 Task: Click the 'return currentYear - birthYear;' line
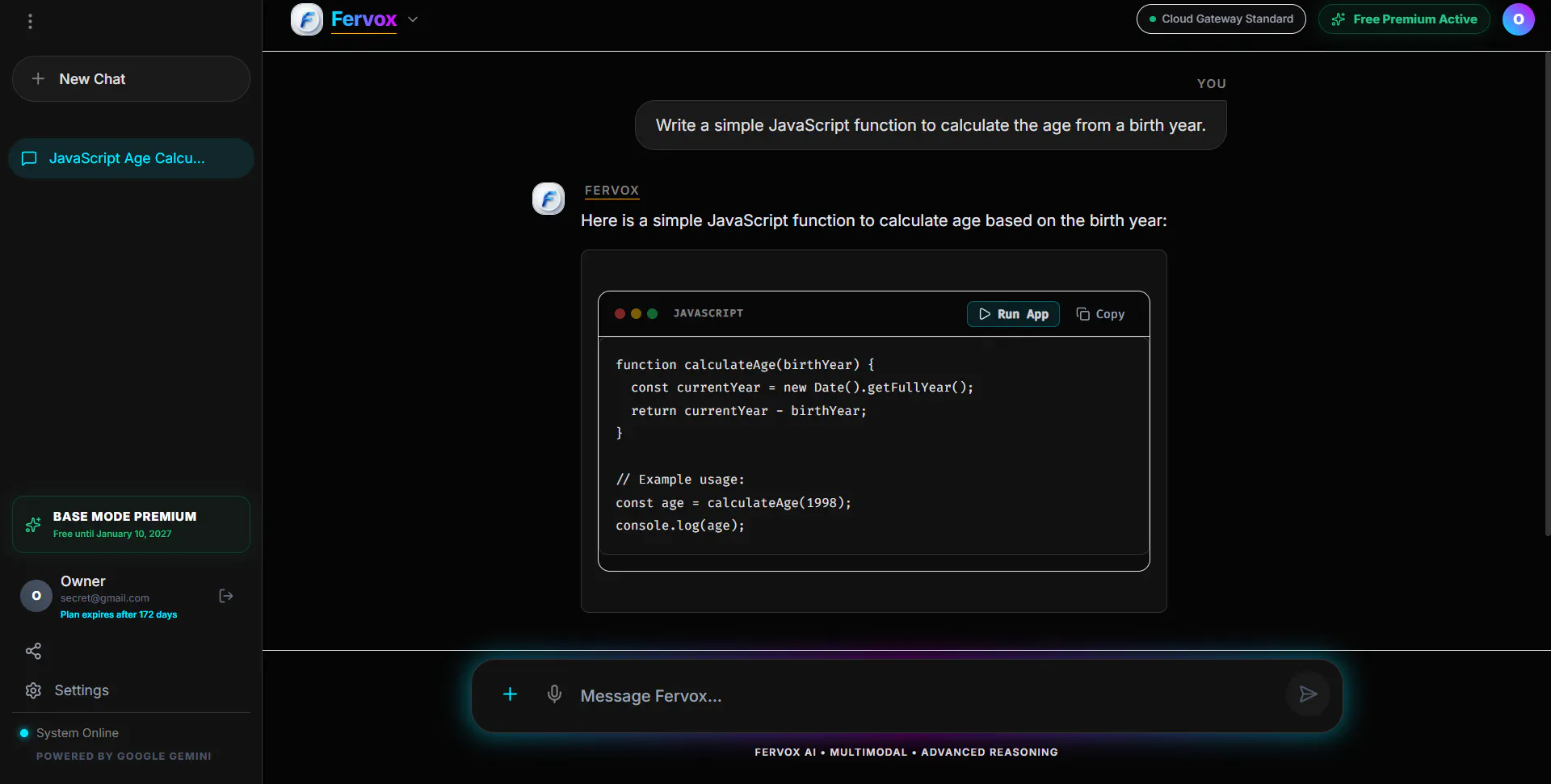(749, 411)
